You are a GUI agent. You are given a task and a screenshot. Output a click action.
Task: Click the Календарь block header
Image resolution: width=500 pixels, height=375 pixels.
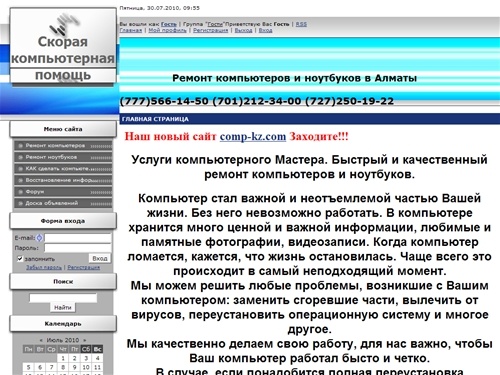tap(63, 324)
